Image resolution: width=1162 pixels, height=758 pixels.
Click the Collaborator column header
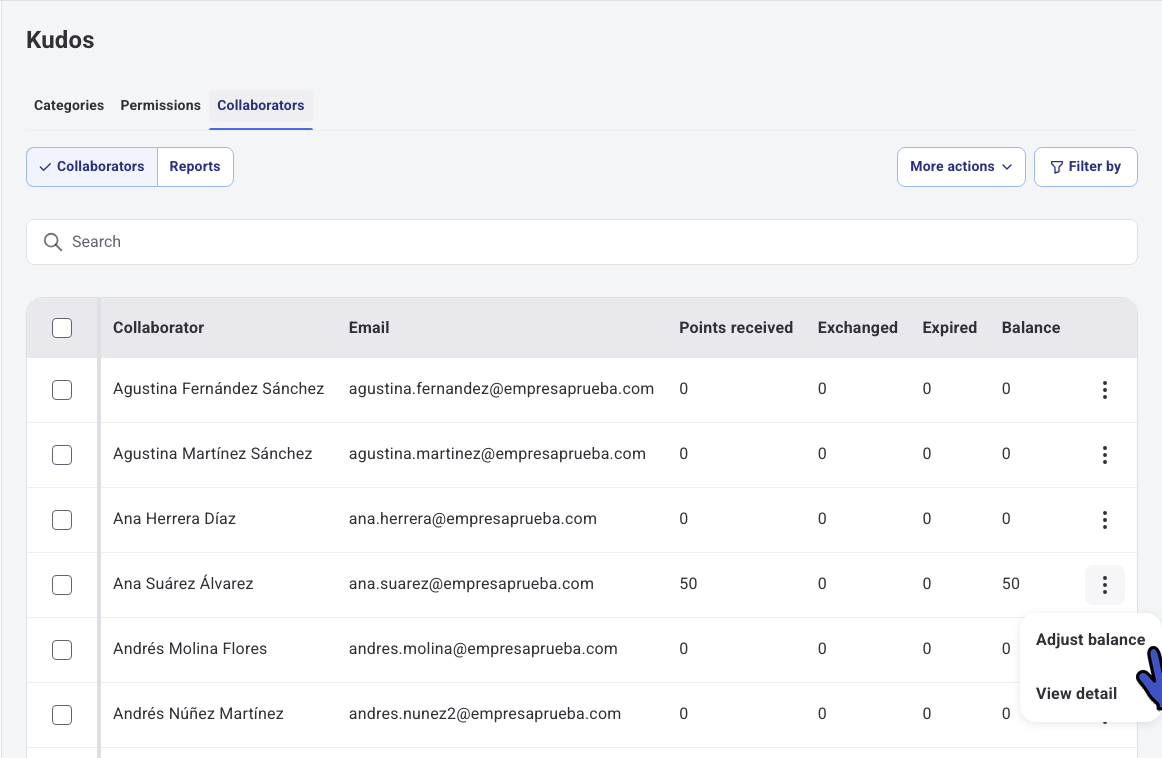click(x=159, y=328)
